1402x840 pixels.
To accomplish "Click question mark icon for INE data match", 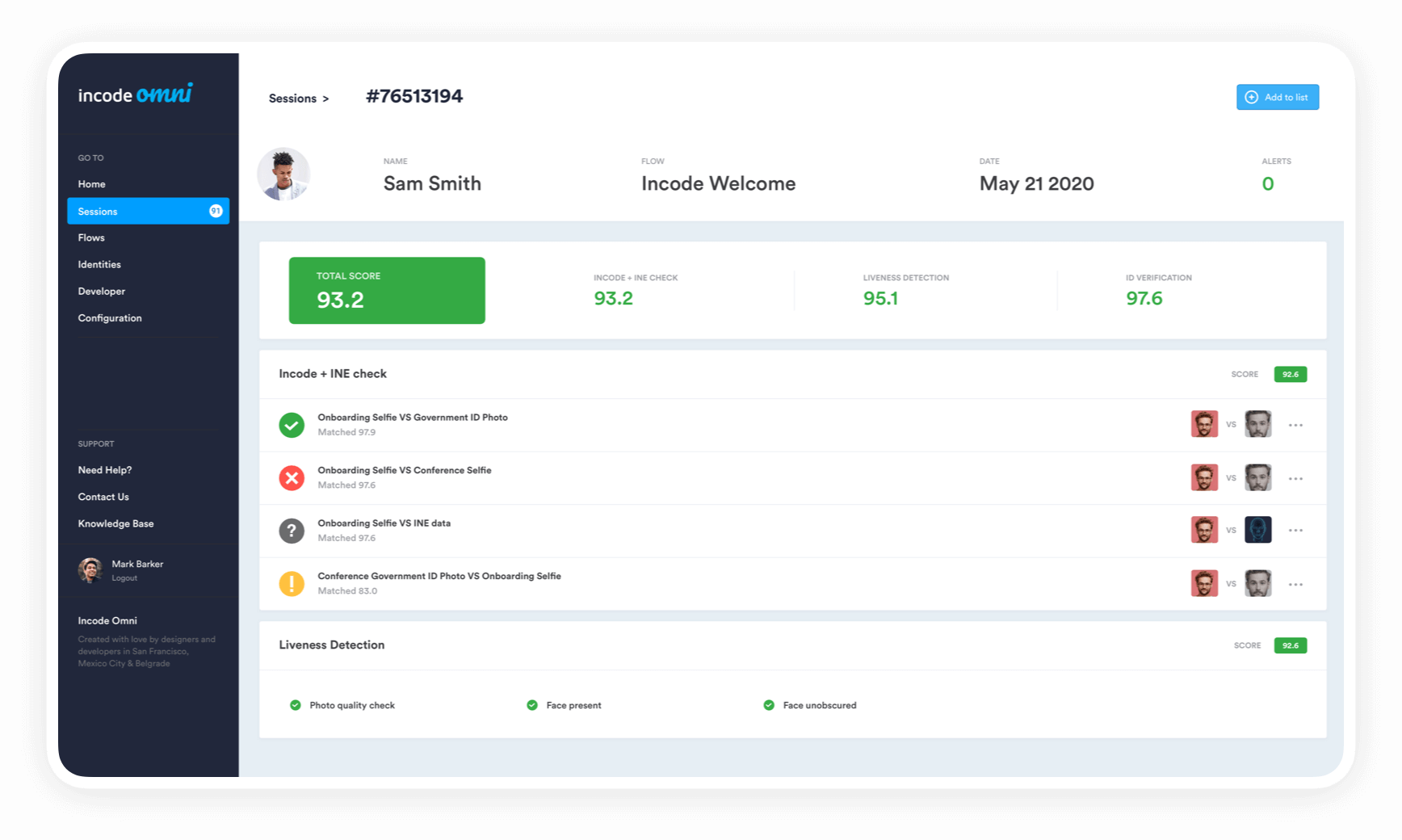I will click(x=292, y=531).
